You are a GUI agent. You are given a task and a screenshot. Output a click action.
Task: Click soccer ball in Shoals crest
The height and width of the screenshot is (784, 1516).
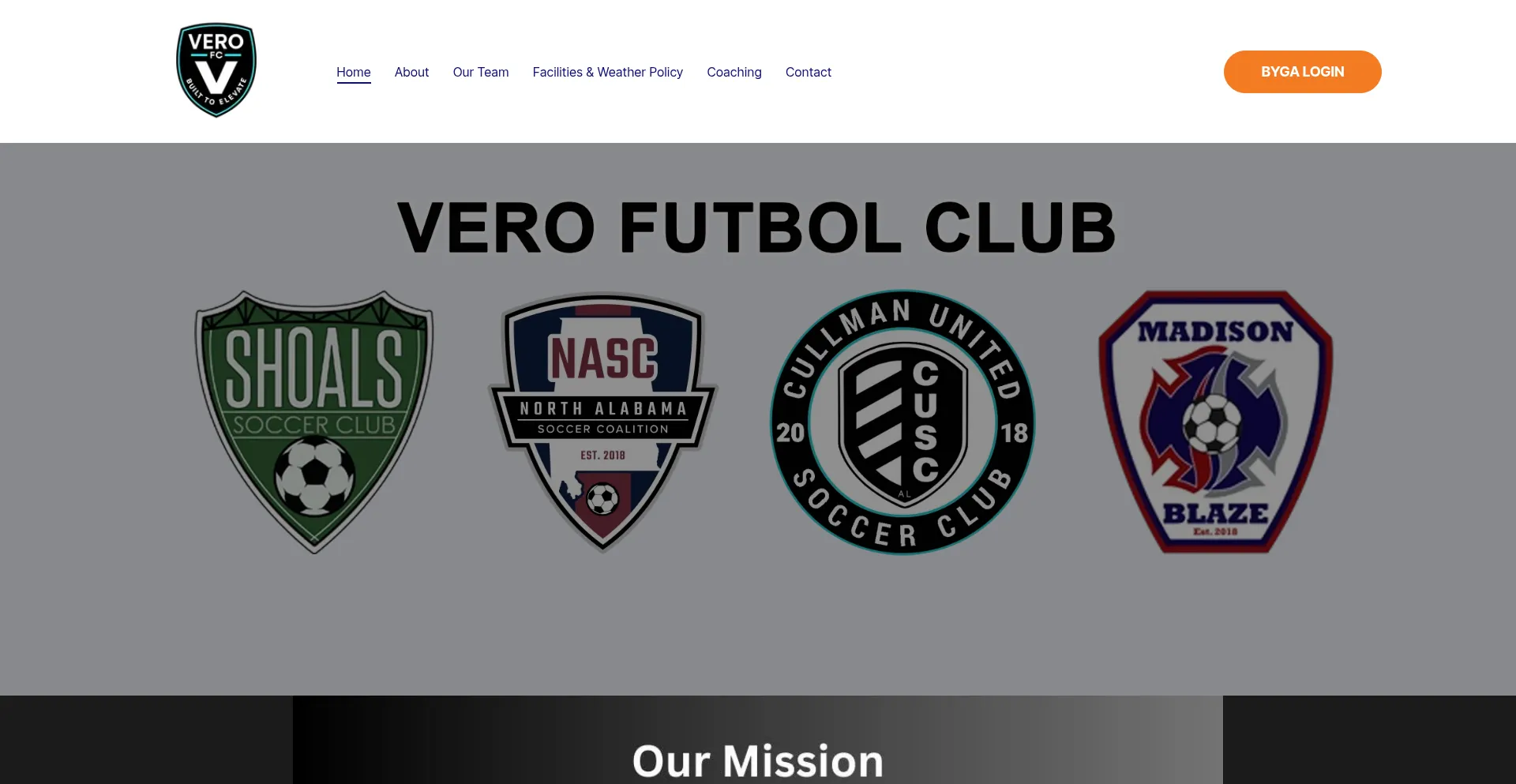tap(314, 476)
